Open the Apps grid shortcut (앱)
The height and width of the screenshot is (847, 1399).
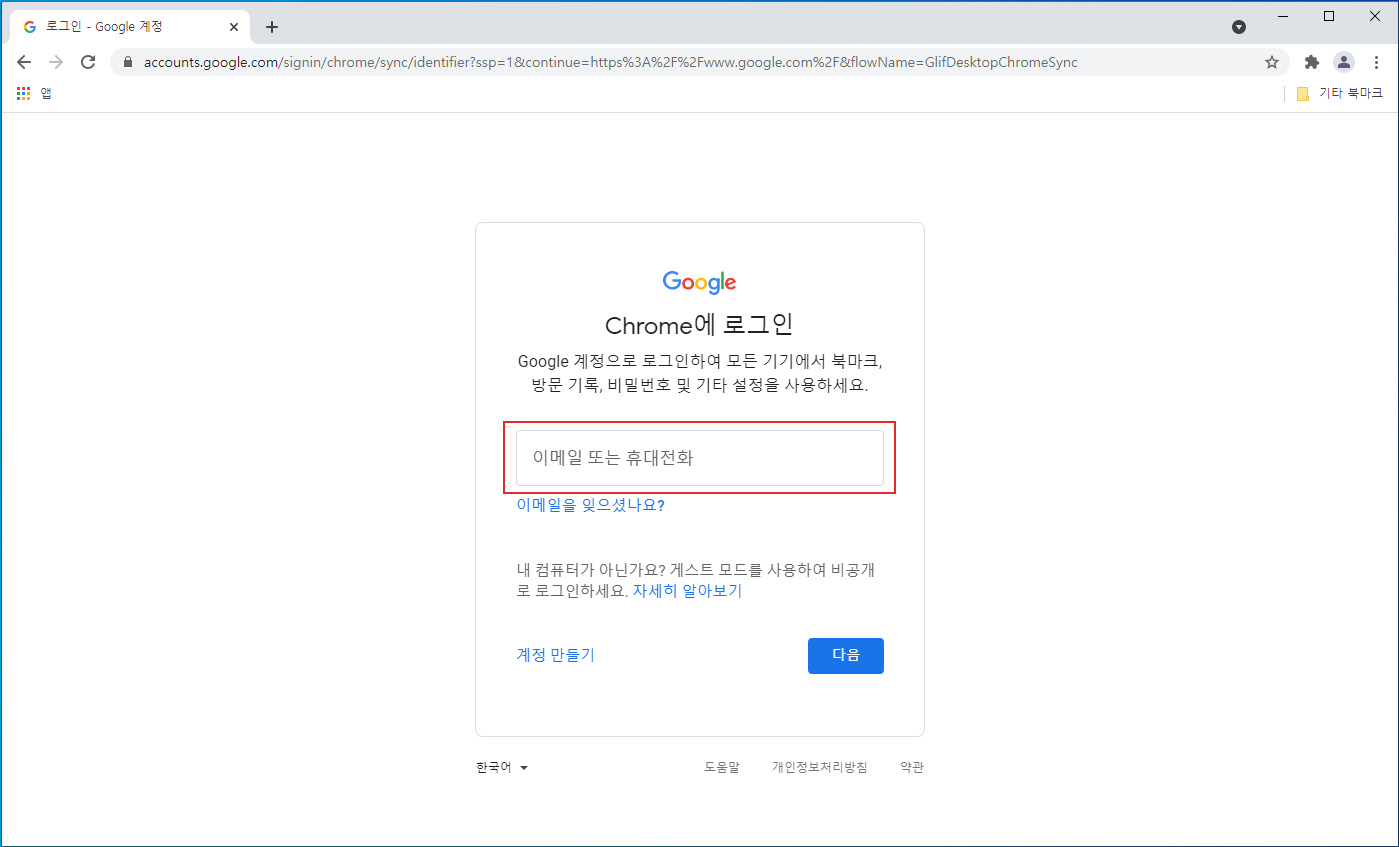(x=35, y=93)
